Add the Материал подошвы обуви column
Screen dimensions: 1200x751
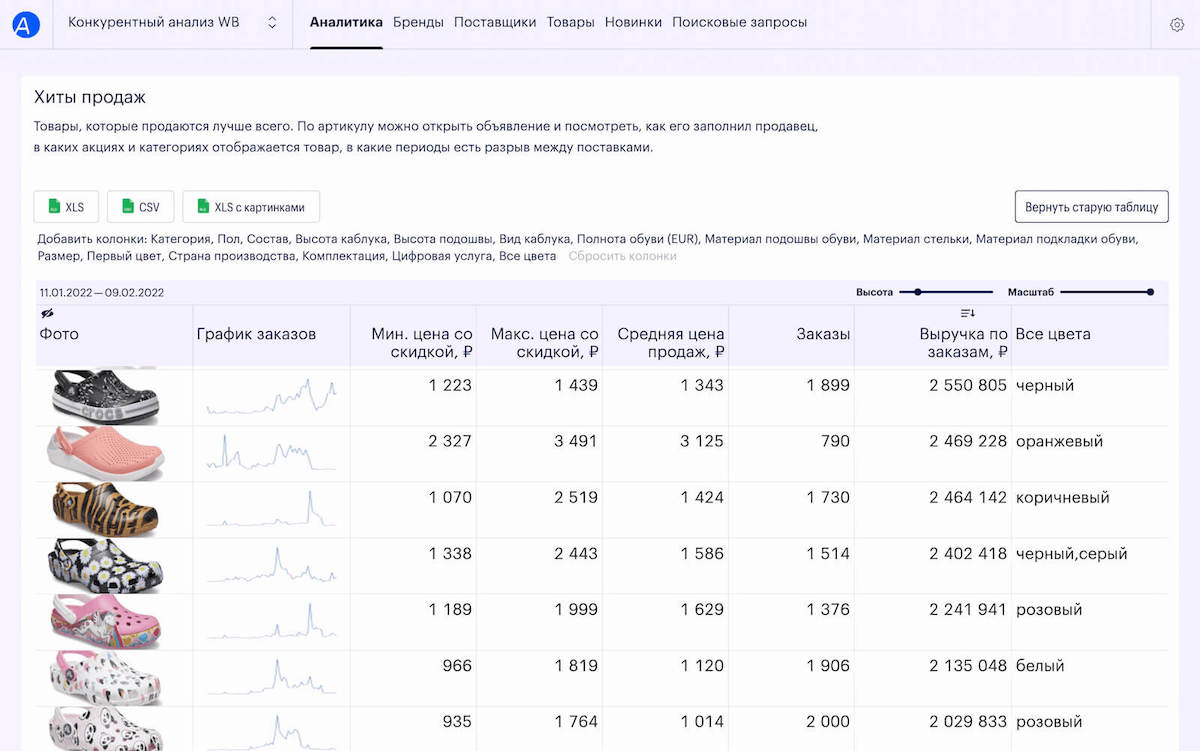coord(781,240)
